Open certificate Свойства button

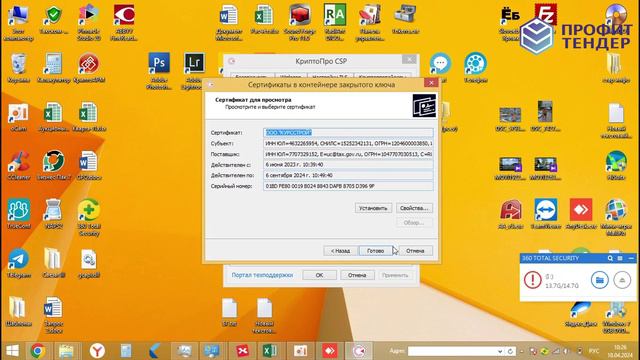pos(414,208)
